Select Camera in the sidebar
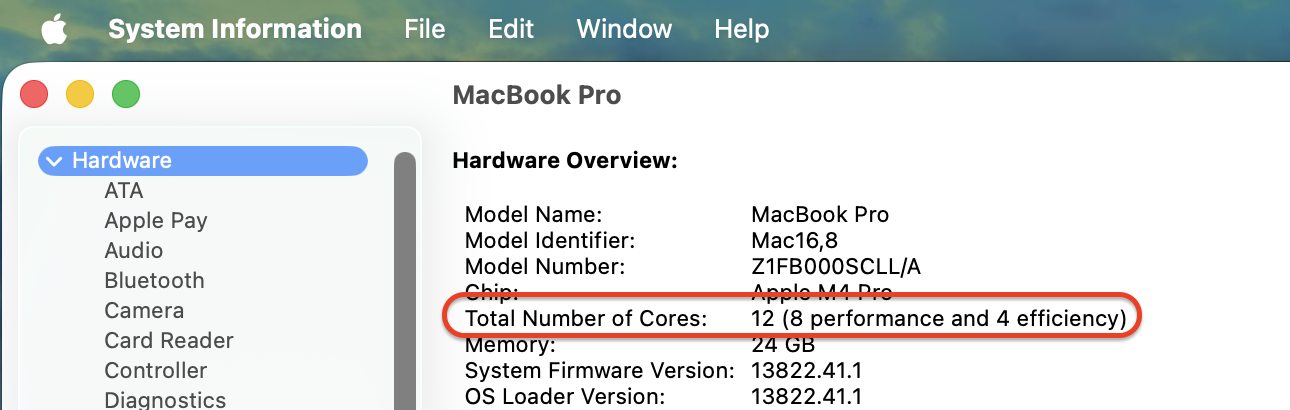Screen dimensions: 1290x410 click(144, 310)
